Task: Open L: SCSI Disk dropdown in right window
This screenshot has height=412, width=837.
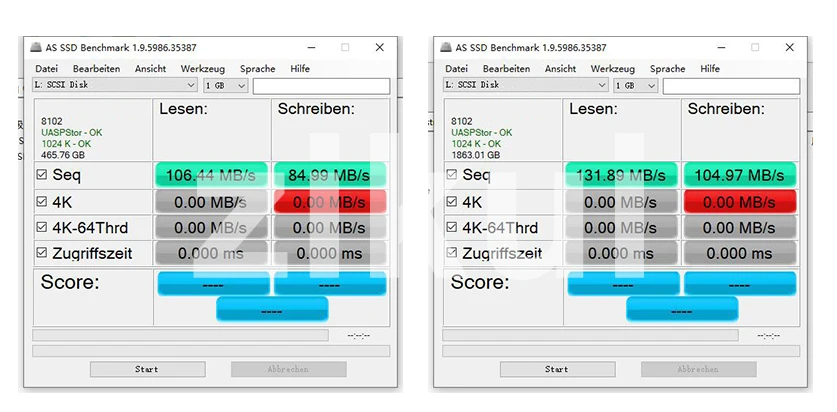Action: [x=525, y=85]
